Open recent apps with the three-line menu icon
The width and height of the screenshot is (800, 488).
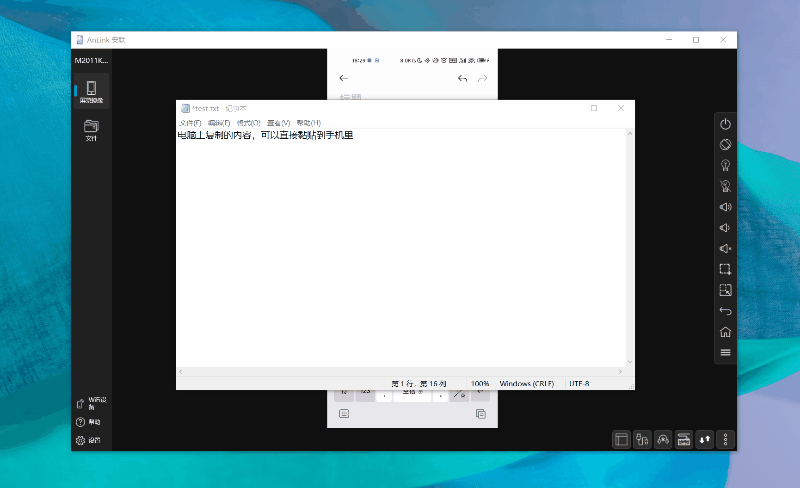click(x=725, y=352)
